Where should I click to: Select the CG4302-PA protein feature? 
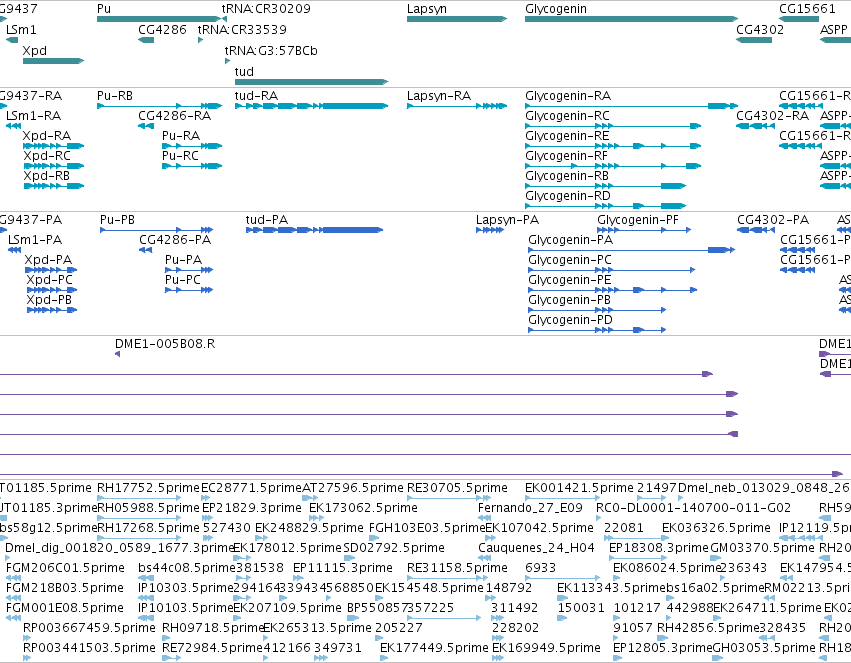(x=756, y=230)
